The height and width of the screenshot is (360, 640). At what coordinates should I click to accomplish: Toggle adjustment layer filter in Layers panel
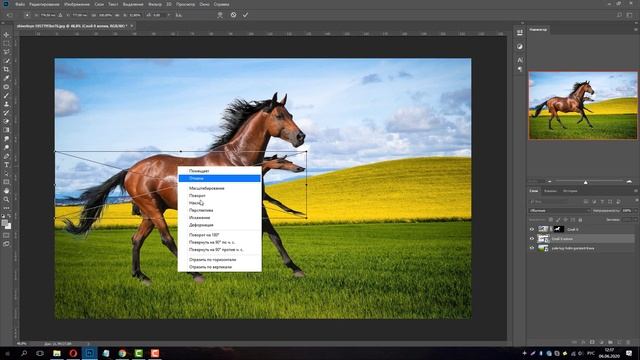tap(594, 202)
